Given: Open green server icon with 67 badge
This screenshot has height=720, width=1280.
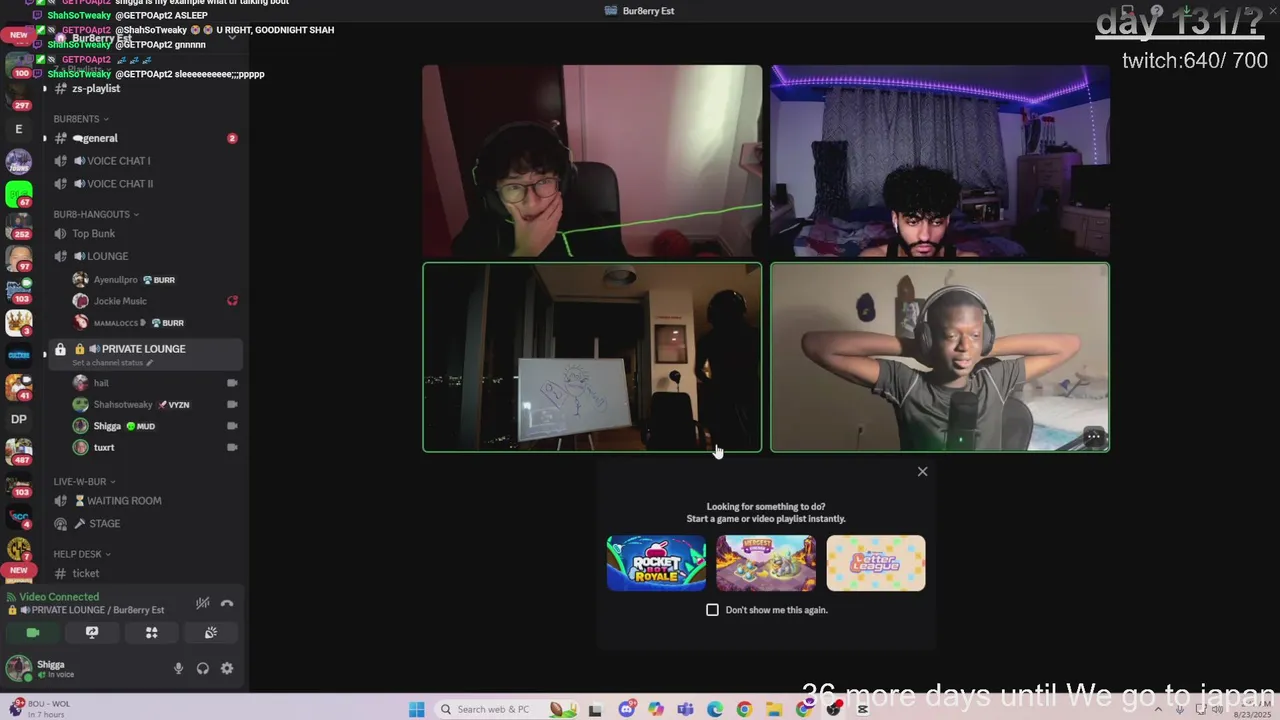Looking at the screenshot, I should click(x=19, y=193).
